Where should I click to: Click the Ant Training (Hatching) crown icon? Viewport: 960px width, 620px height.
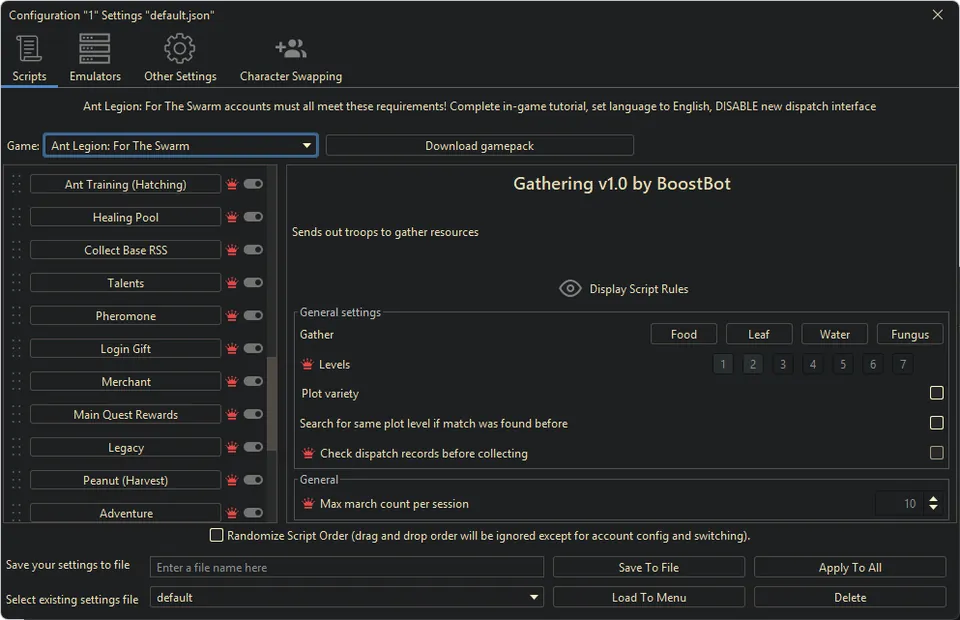(232, 184)
